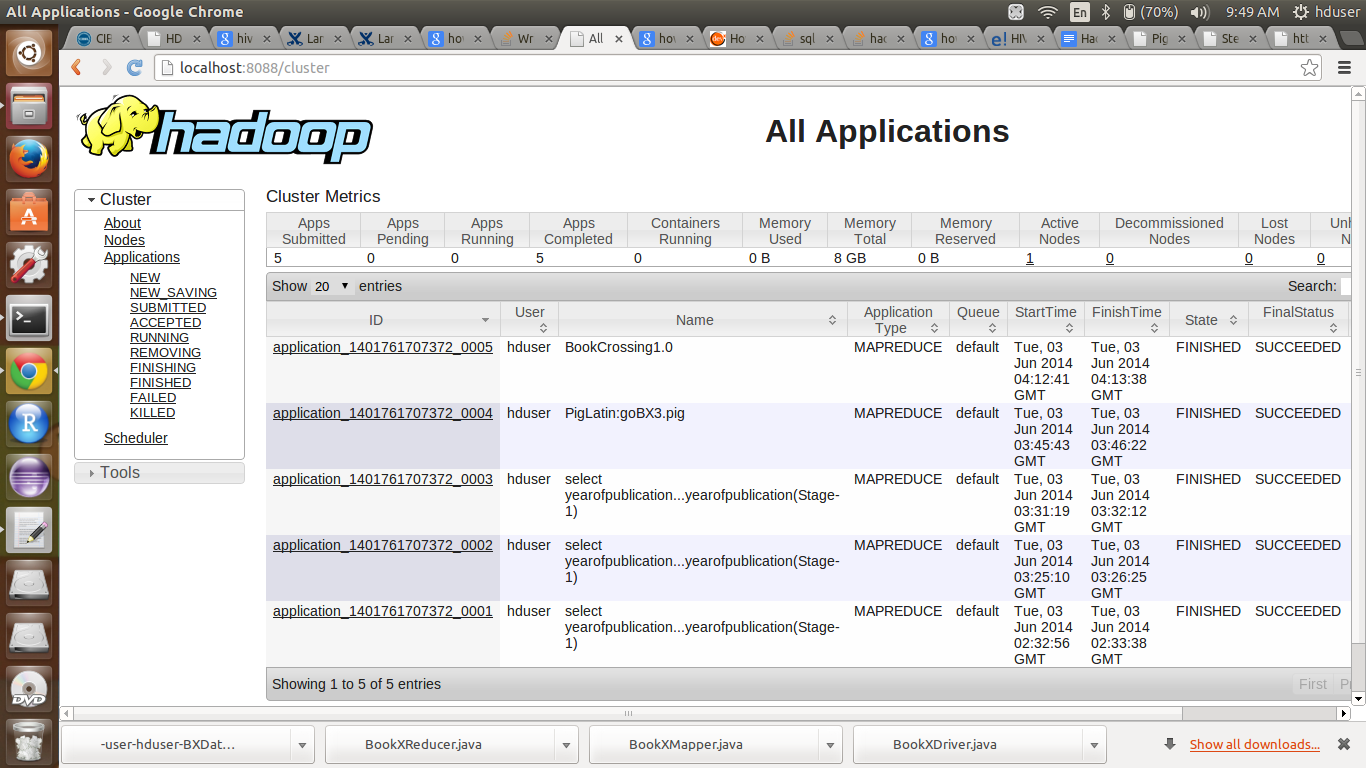Open the battery indicator showing 70%
The width and height of the screenshot is (1366, 768).
(1149, 12)
